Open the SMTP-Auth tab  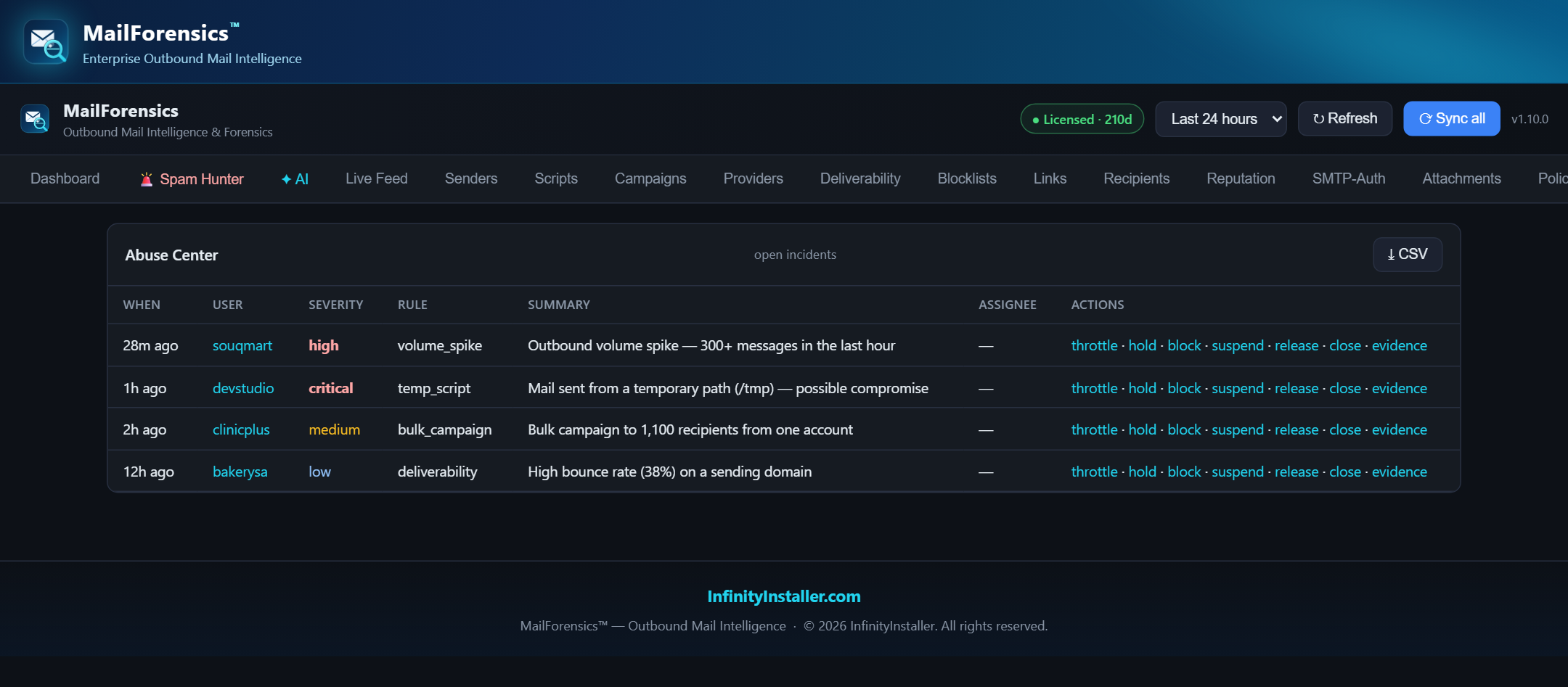(1349, 178)
